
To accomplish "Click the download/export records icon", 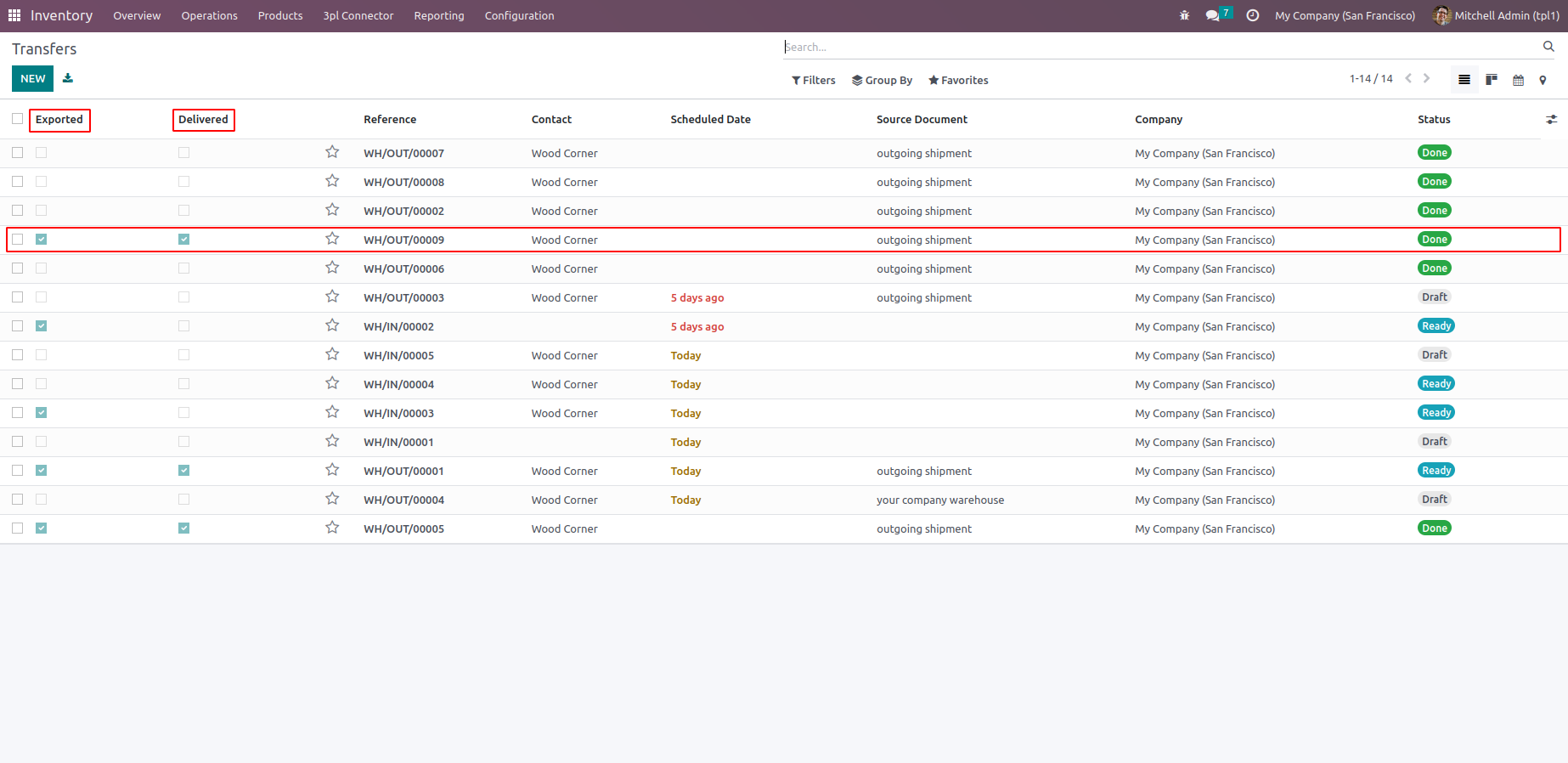I will pyautogui.click(x=68, y=78).
